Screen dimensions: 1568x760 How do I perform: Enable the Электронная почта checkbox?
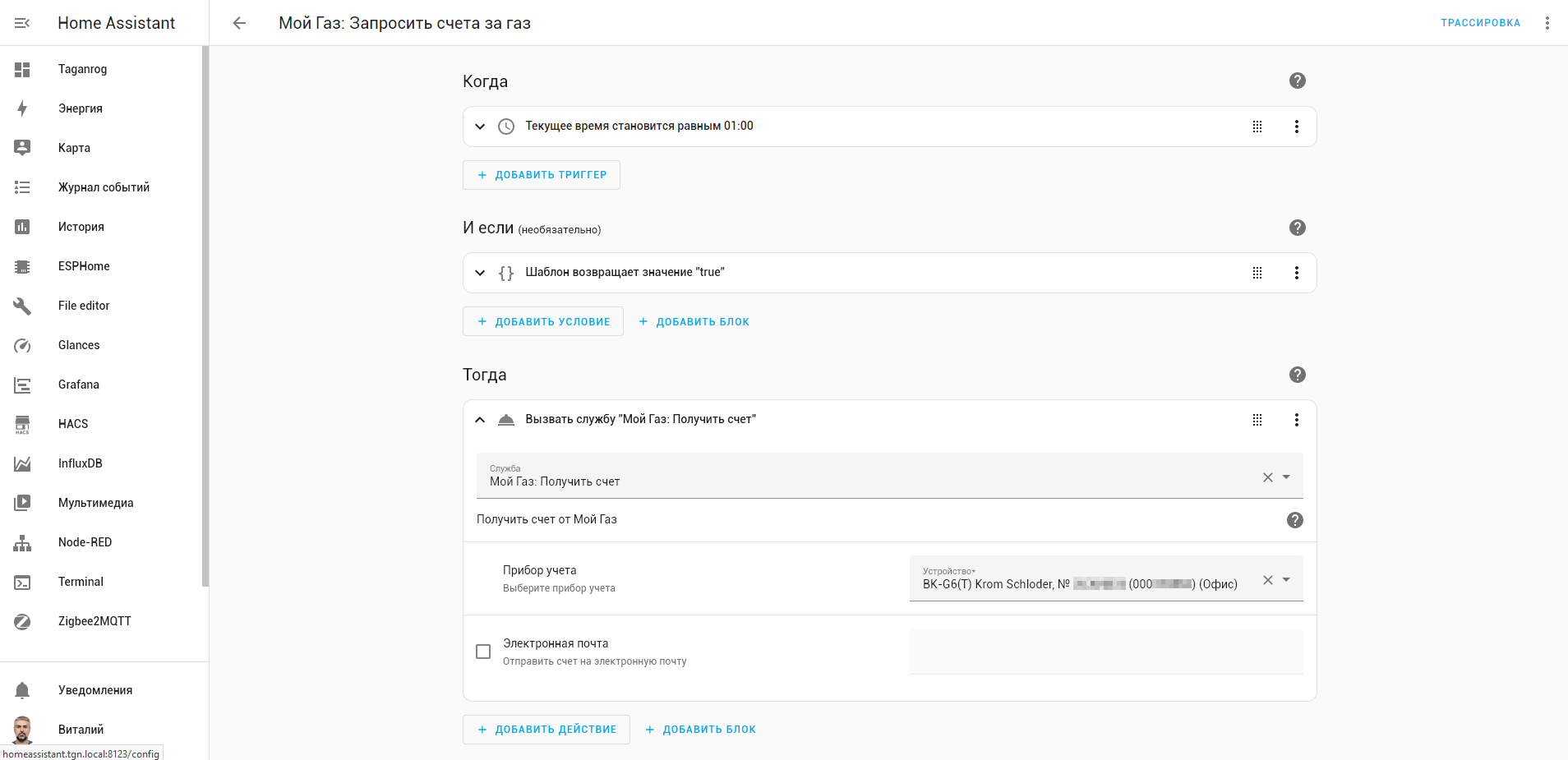point(483,652)
